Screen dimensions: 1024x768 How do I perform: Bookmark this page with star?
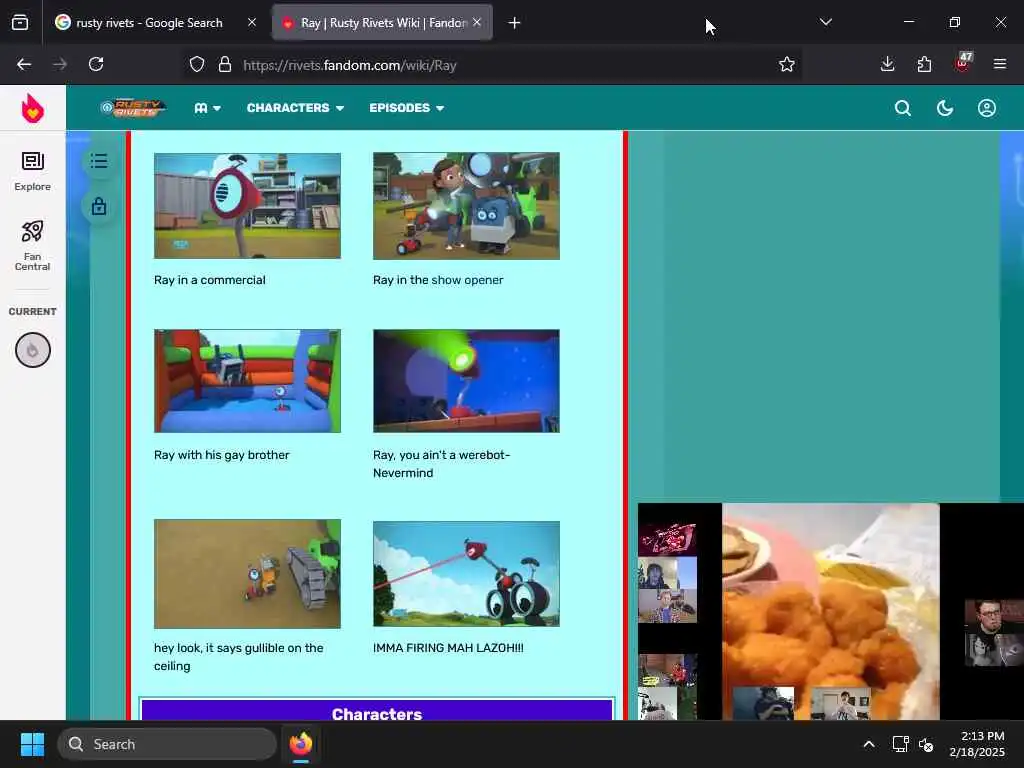point(787,64)
